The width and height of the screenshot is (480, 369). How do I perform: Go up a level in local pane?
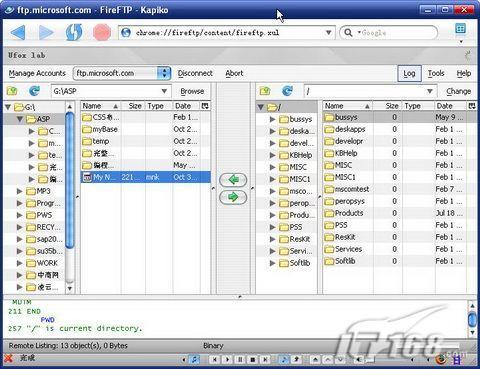(x=12, y=91)
